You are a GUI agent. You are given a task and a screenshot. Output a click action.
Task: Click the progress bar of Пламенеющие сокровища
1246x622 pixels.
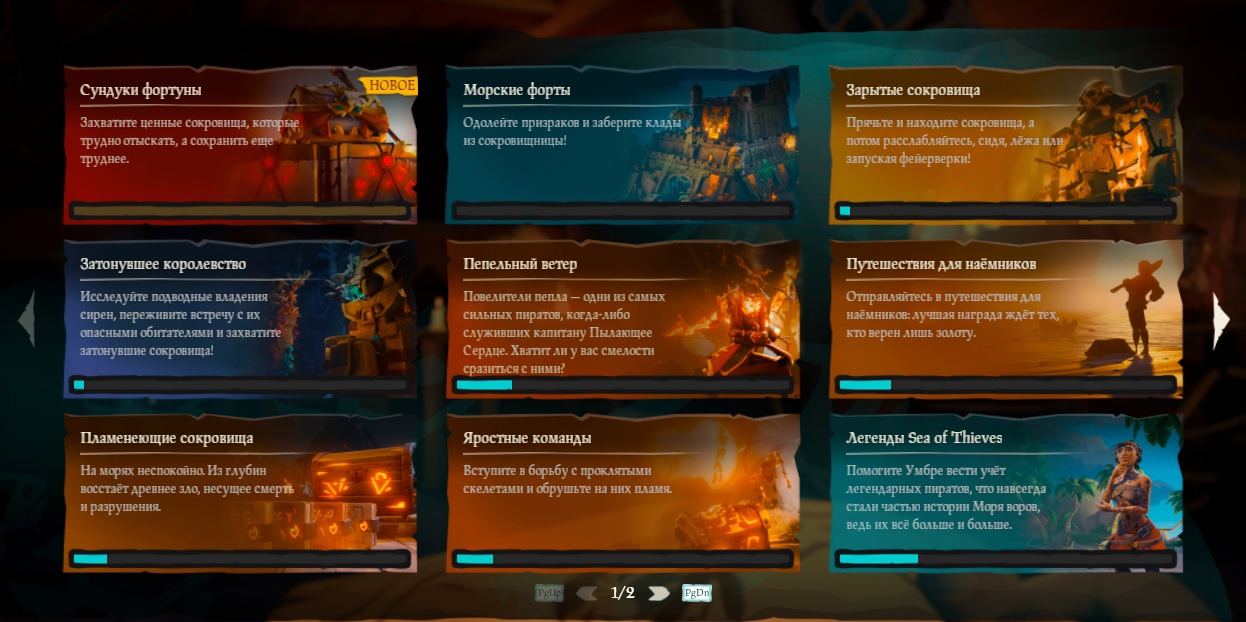point(240,558)
